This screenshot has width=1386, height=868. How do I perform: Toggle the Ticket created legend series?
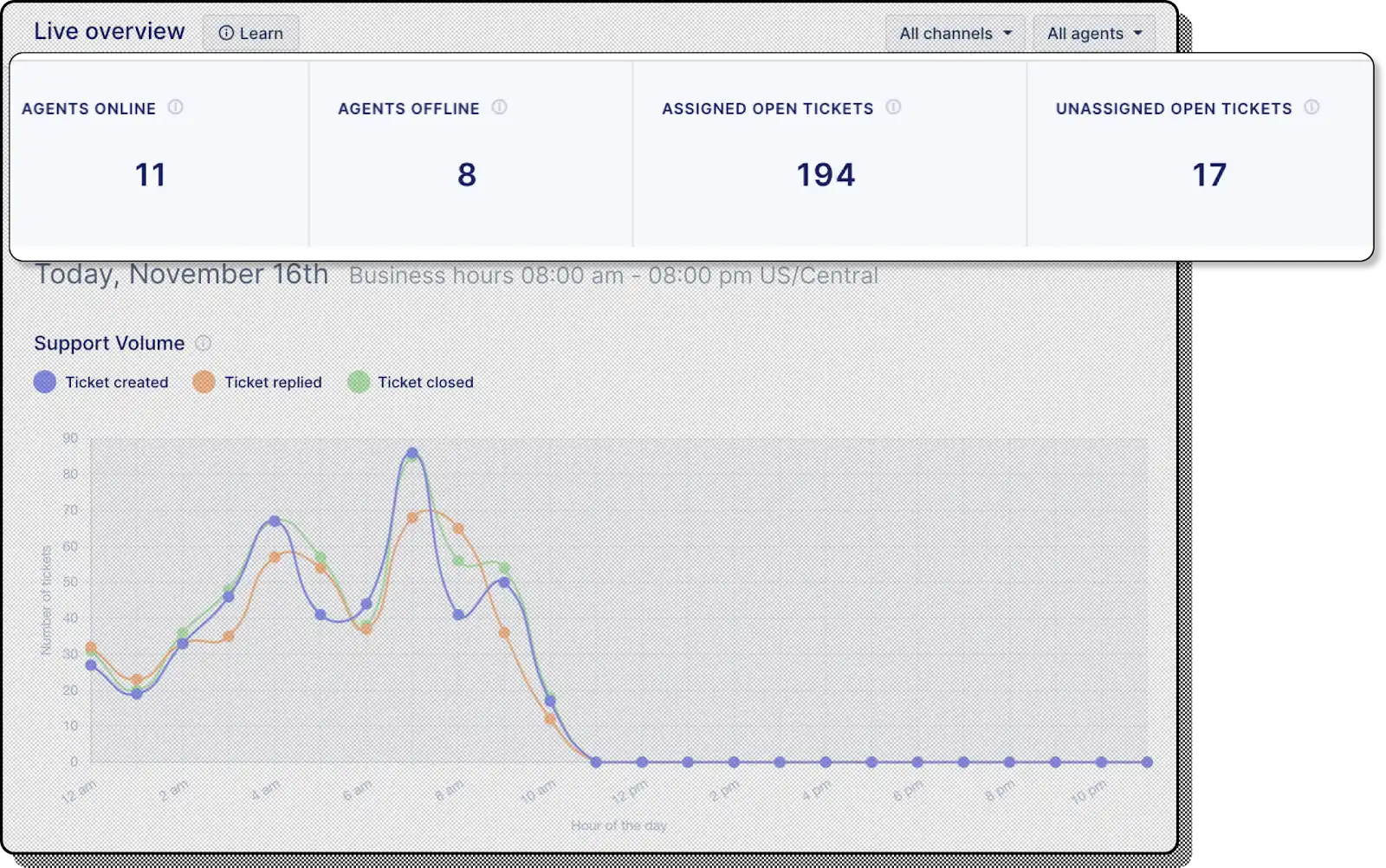pyautogui.click(x=101, y=382)
